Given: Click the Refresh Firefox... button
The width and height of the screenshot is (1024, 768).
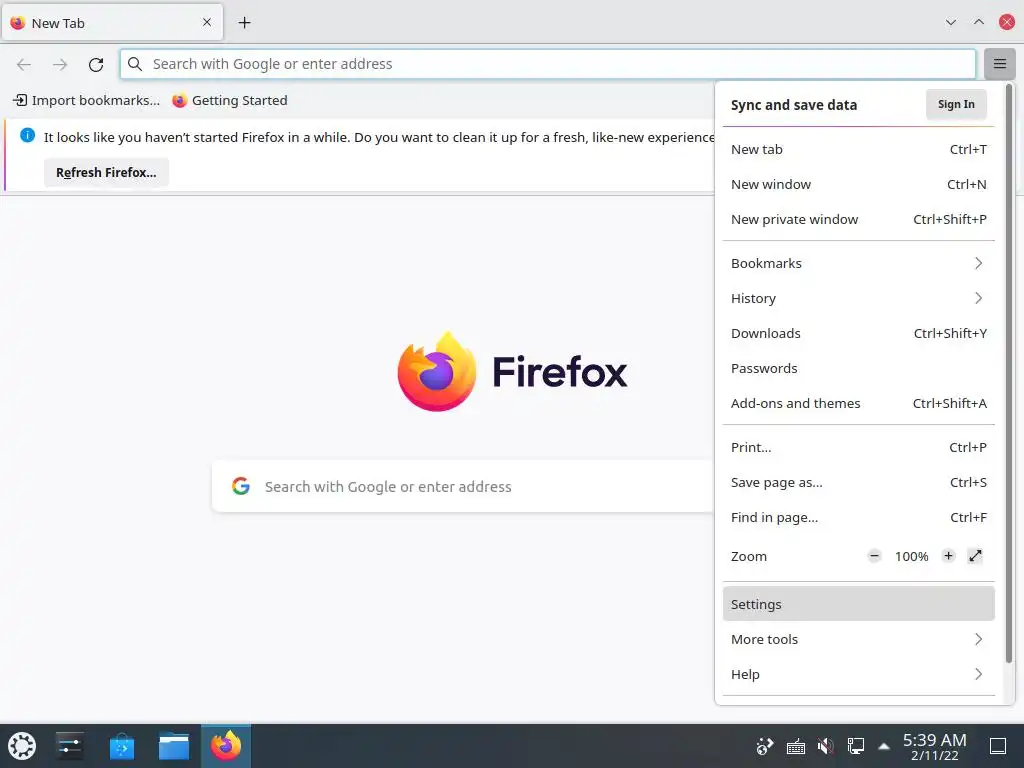Looking at the screenshot, I should click(106, 172).
